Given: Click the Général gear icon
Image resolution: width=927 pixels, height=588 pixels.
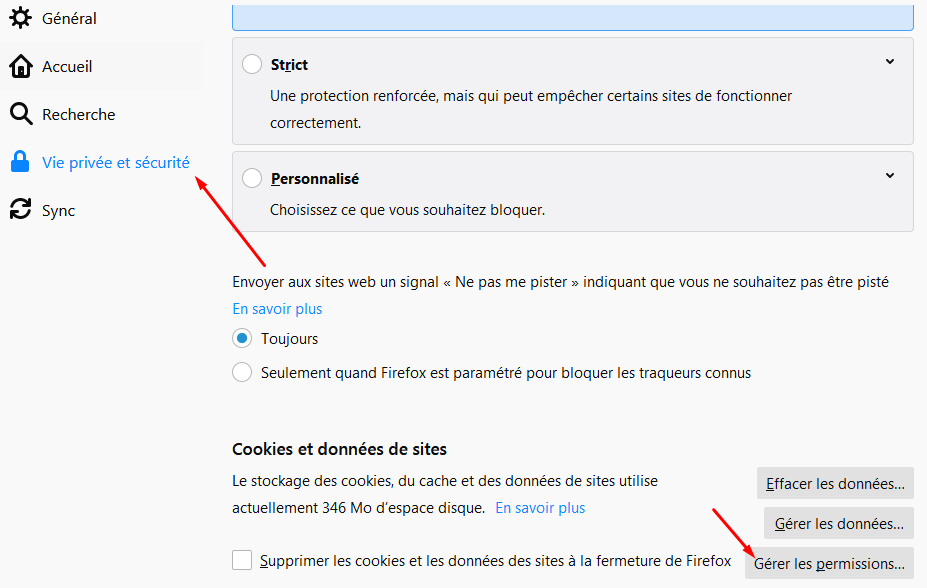Looking at the screenshot, I should coord(20,18).
